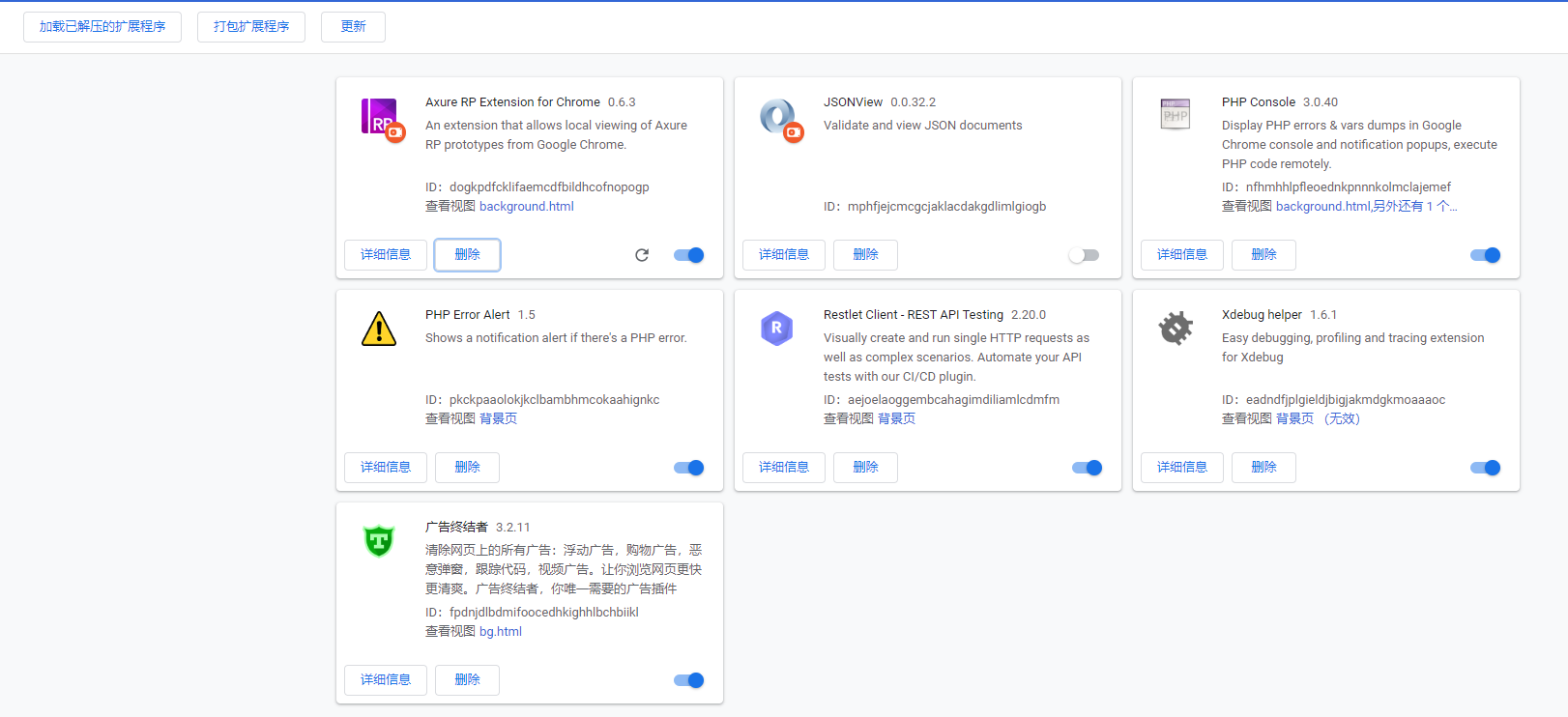1568x717 pixels.
Task: Open 详细信息 for JSONView
Action: point(784,255)
